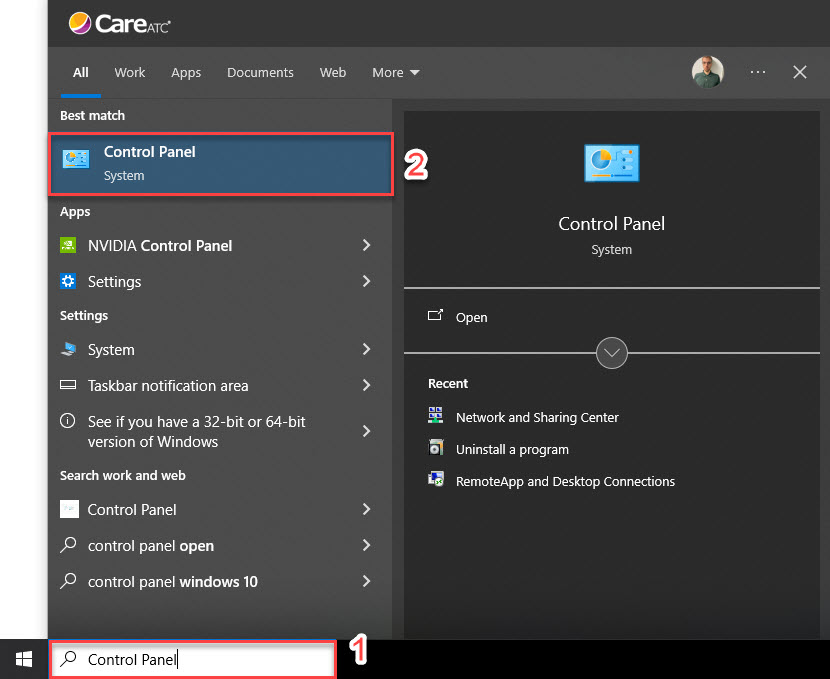
Task: Open the Control Panel best match result
Action: [x=221, y=164]
